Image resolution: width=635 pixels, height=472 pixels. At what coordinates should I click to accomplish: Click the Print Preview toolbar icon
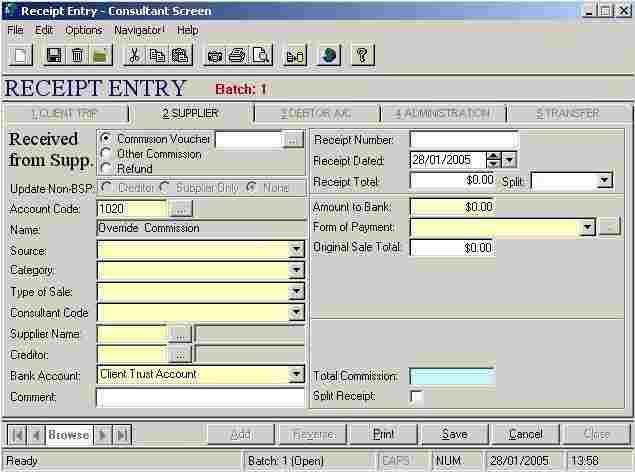pos(260,55)
